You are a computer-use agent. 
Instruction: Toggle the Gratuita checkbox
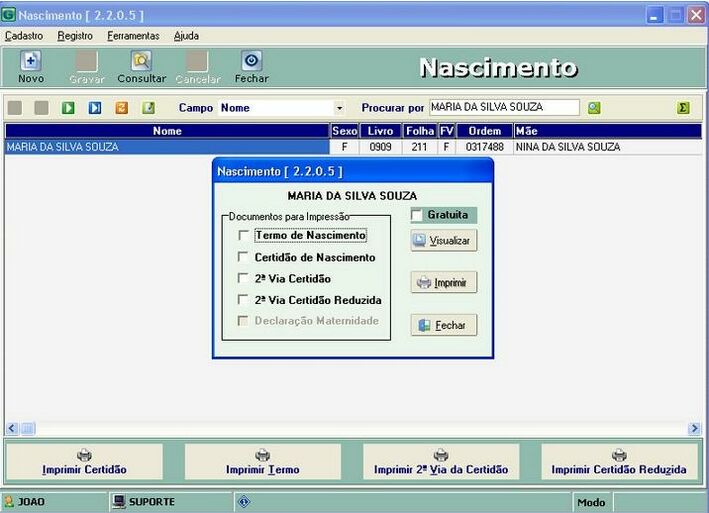pos(416,215)
